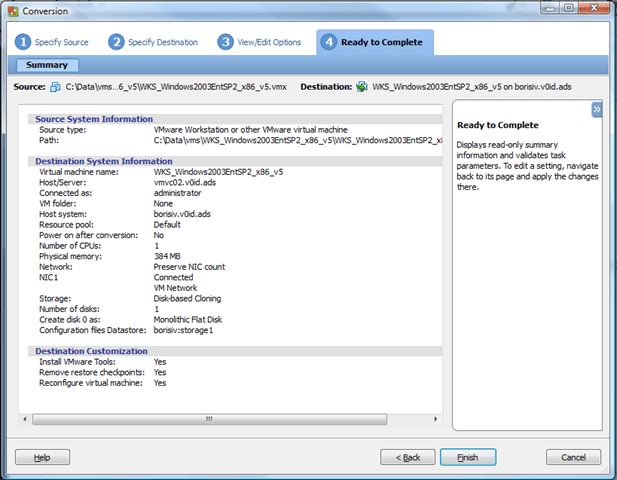
Task: Select the Summary tab
Action: tap(47, 65)
